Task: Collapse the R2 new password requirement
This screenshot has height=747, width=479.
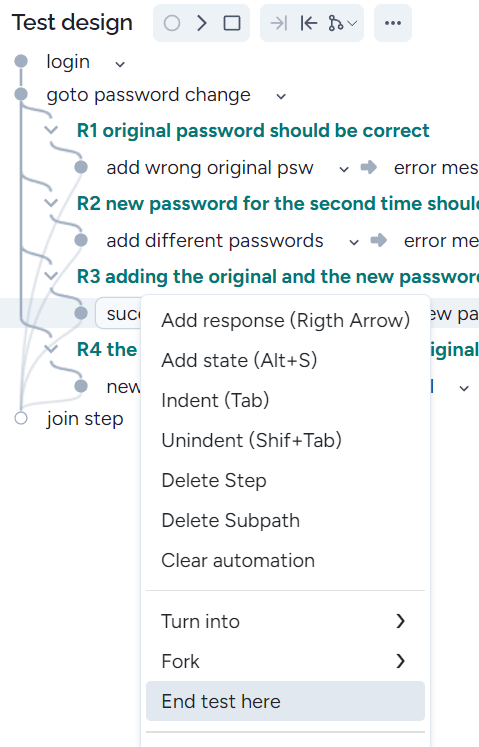Action: click(51, 203)
